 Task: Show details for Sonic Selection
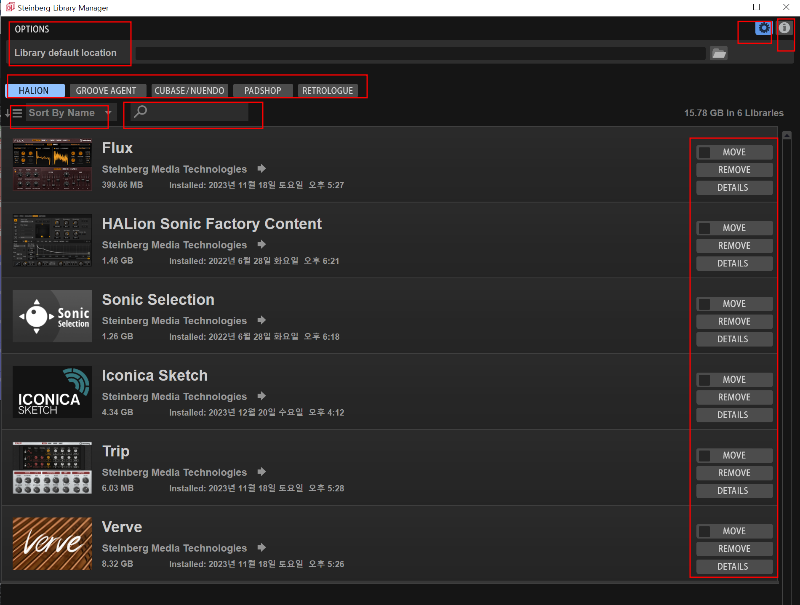734,339
